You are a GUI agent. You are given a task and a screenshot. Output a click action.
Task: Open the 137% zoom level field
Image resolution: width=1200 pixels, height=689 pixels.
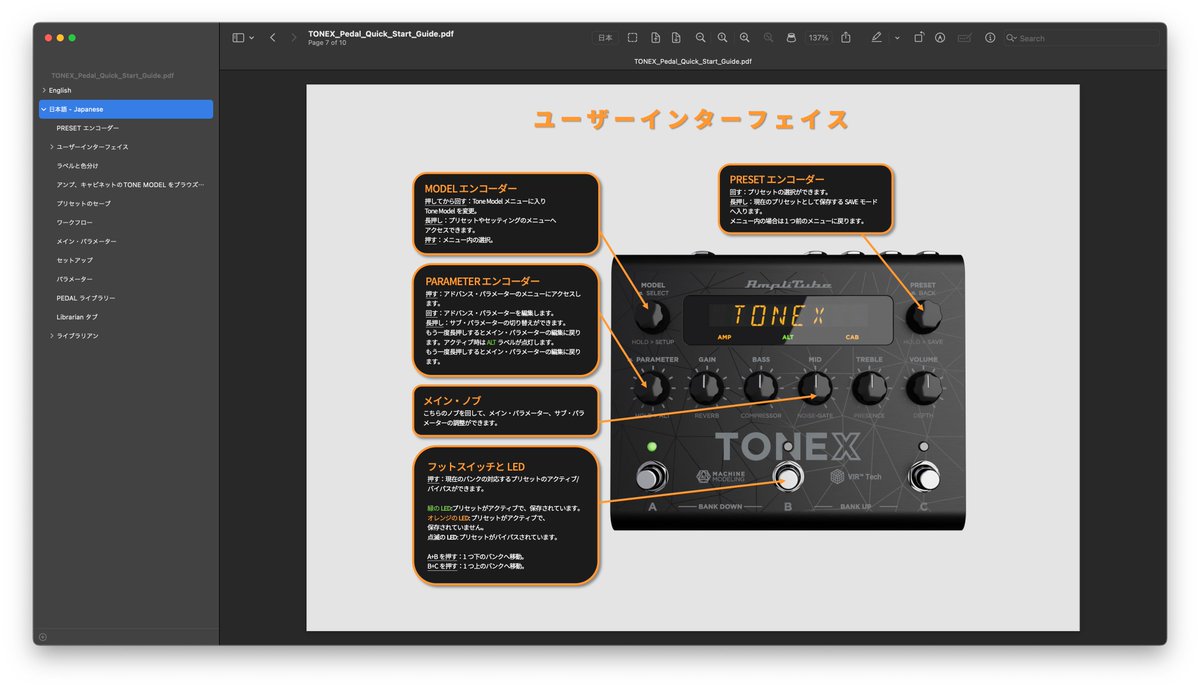pyautogui.click(x=818, y=38)
